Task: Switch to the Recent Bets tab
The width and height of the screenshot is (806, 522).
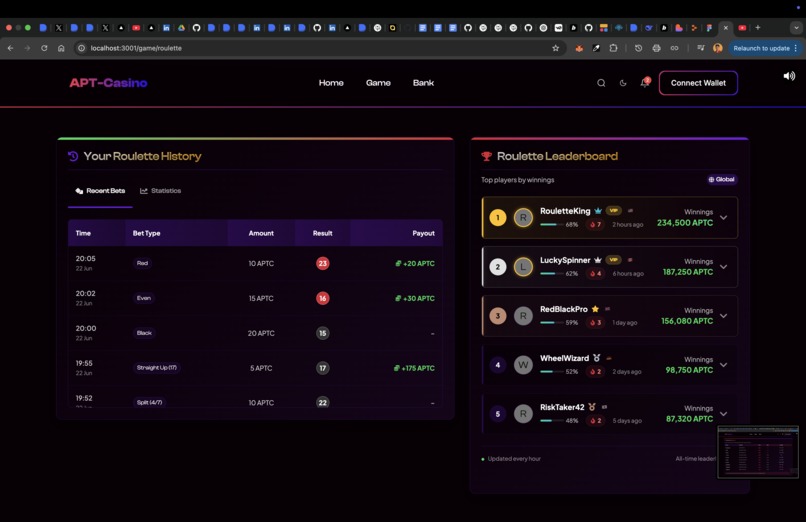Action: click(x=100, y=191)
